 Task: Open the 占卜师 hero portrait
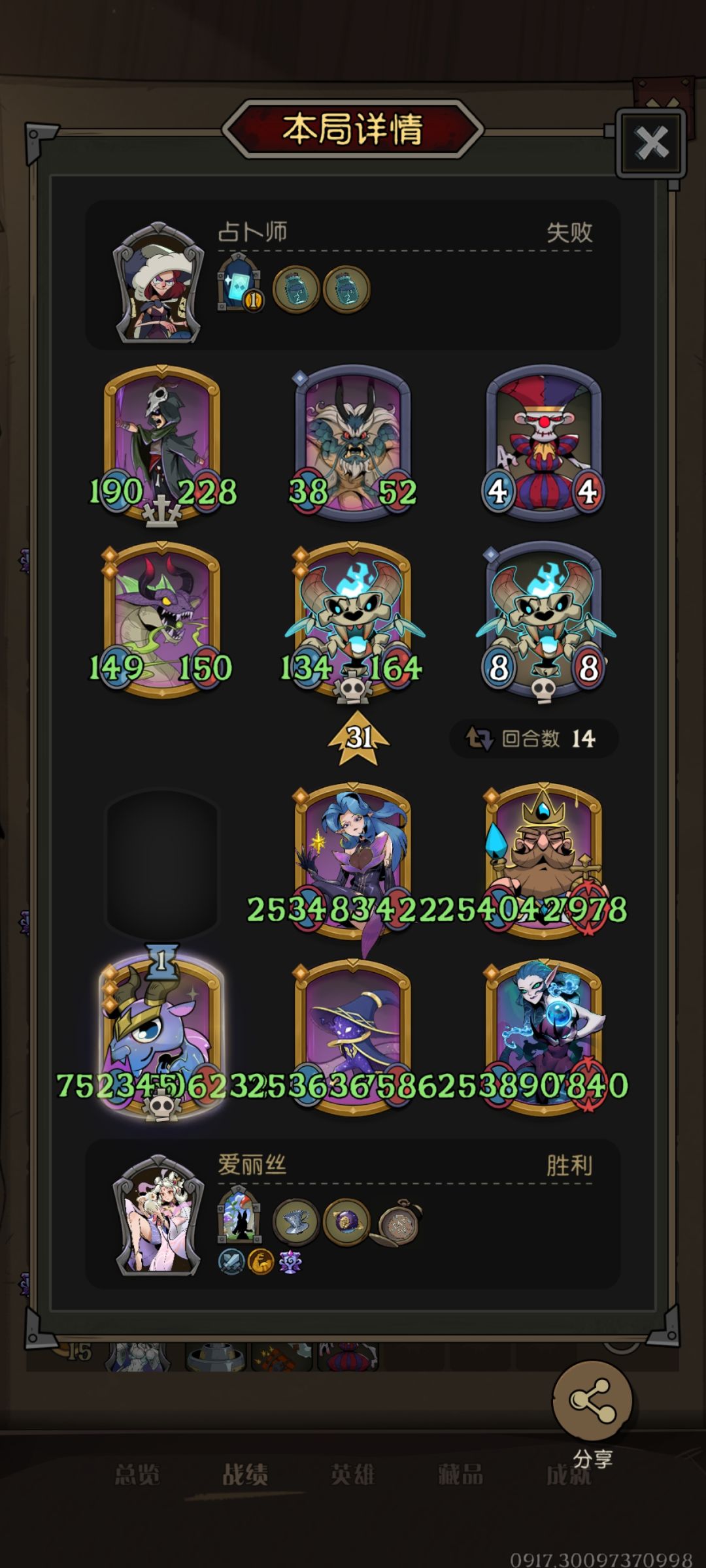[158, 284]
